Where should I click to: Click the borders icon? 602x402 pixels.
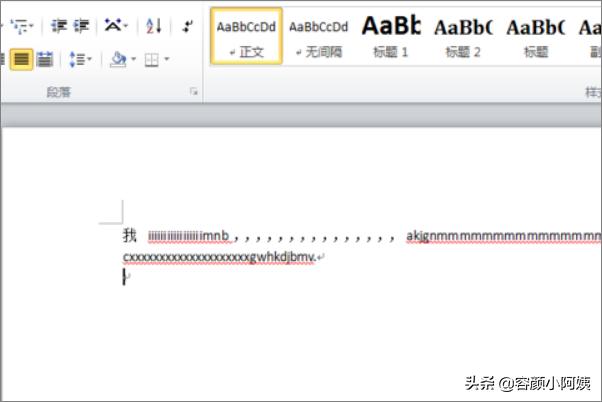pos(151,60)
